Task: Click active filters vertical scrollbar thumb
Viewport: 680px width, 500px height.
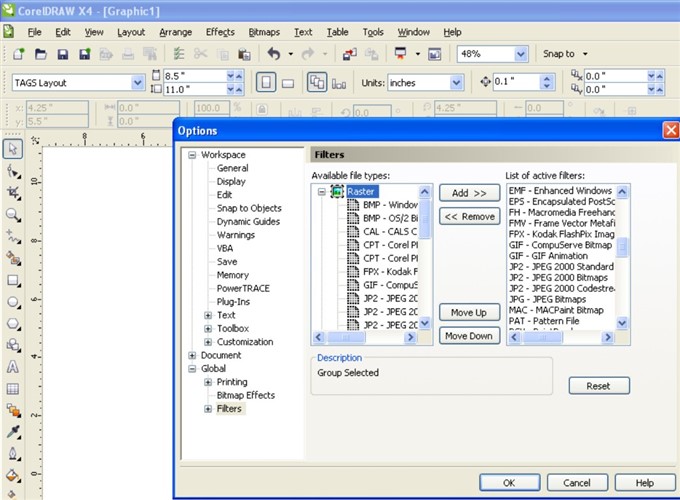Action: click(x=622, y=247)
